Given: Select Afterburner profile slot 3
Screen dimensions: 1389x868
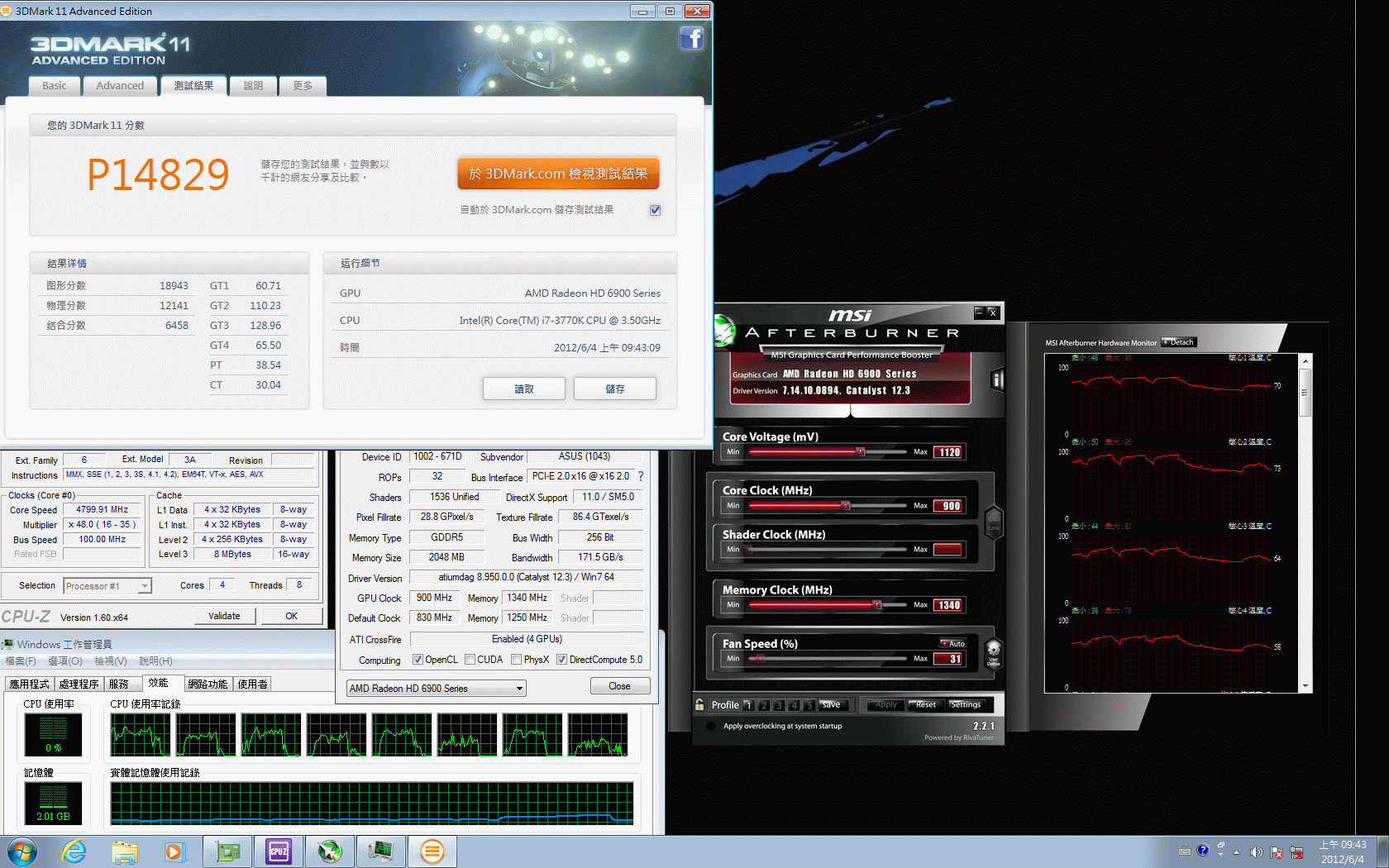Looking at the screenshot, I should [779, 705].
